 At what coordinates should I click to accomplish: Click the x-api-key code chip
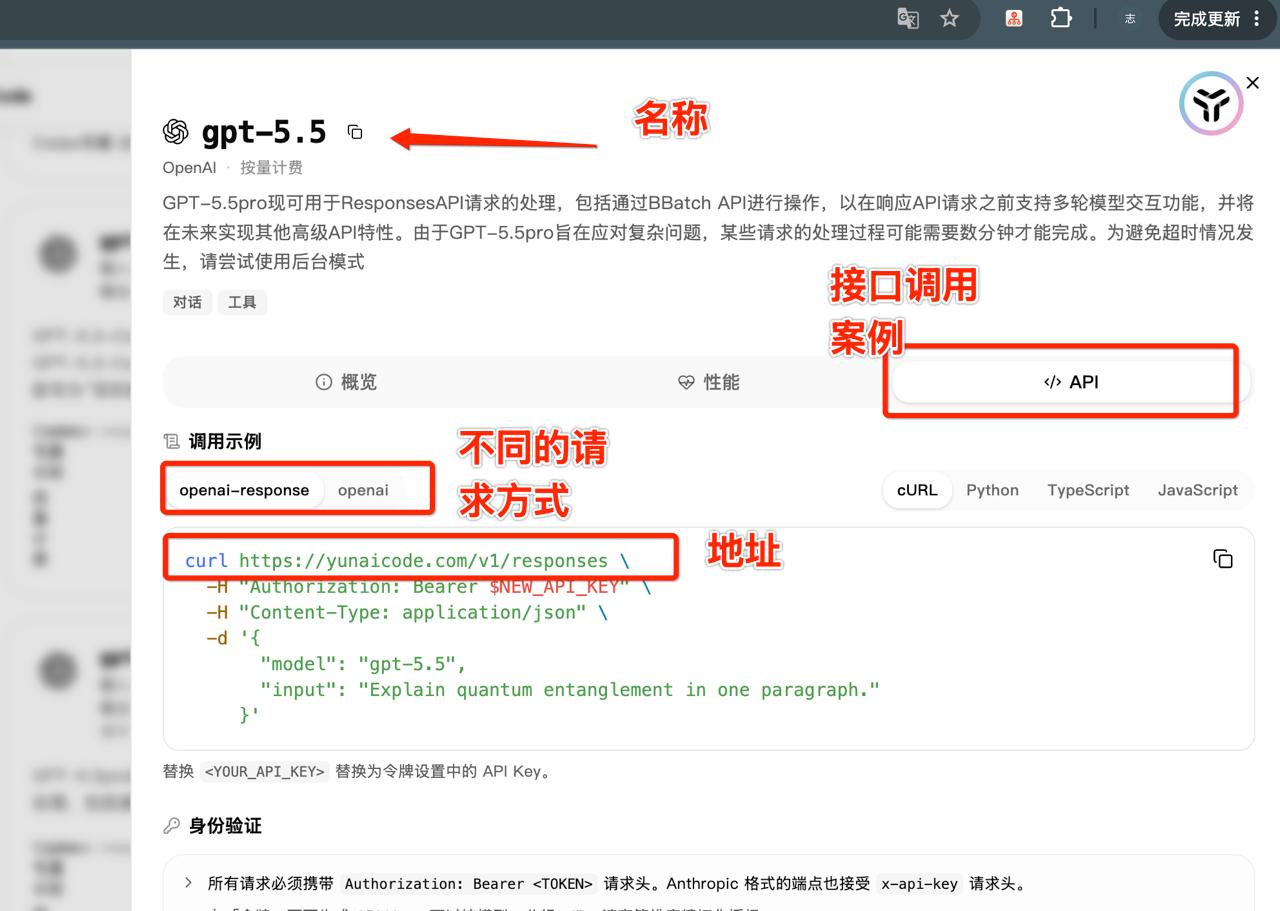[920, 884]
